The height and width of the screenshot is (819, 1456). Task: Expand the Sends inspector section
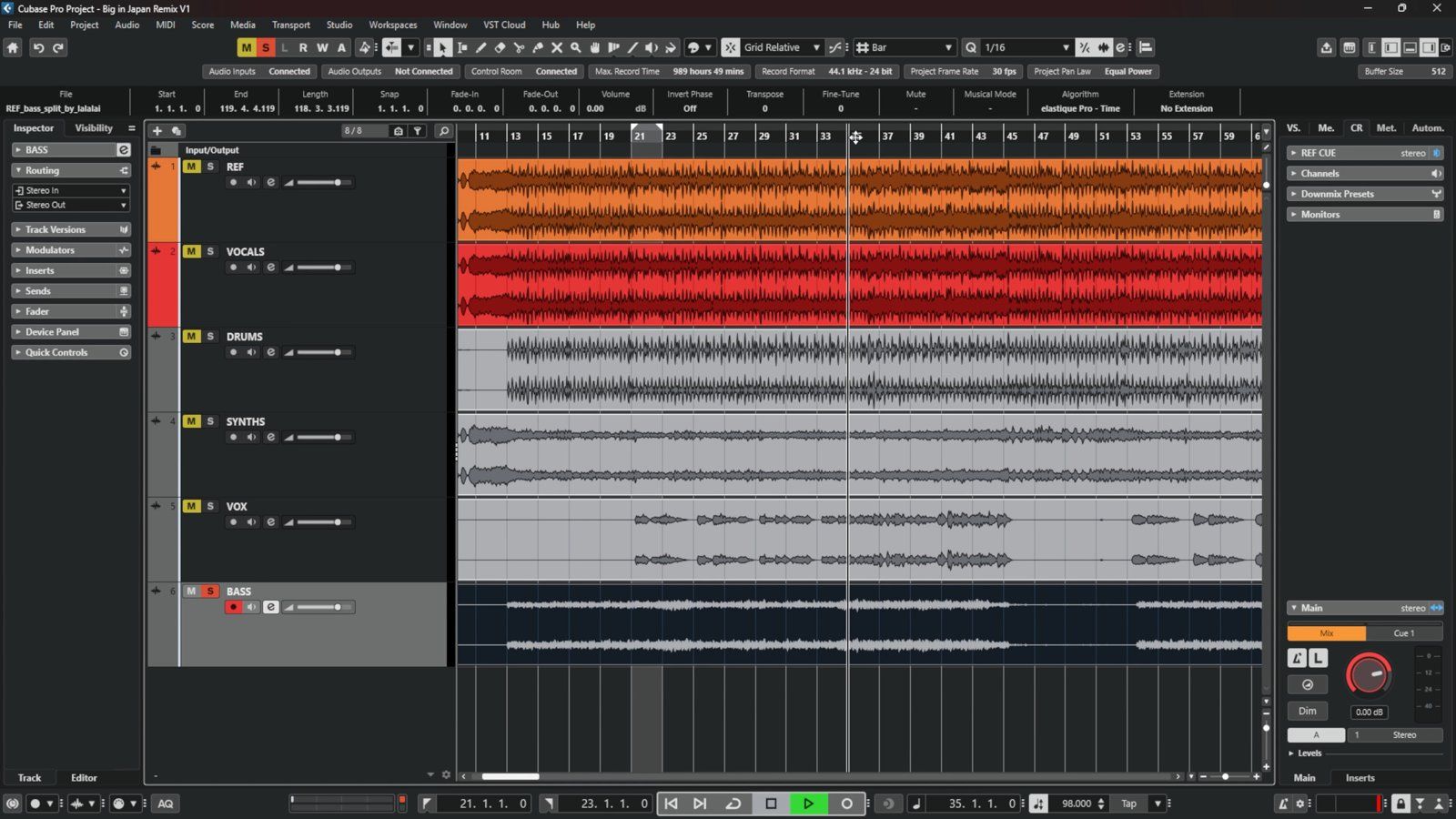pos(71,291)
